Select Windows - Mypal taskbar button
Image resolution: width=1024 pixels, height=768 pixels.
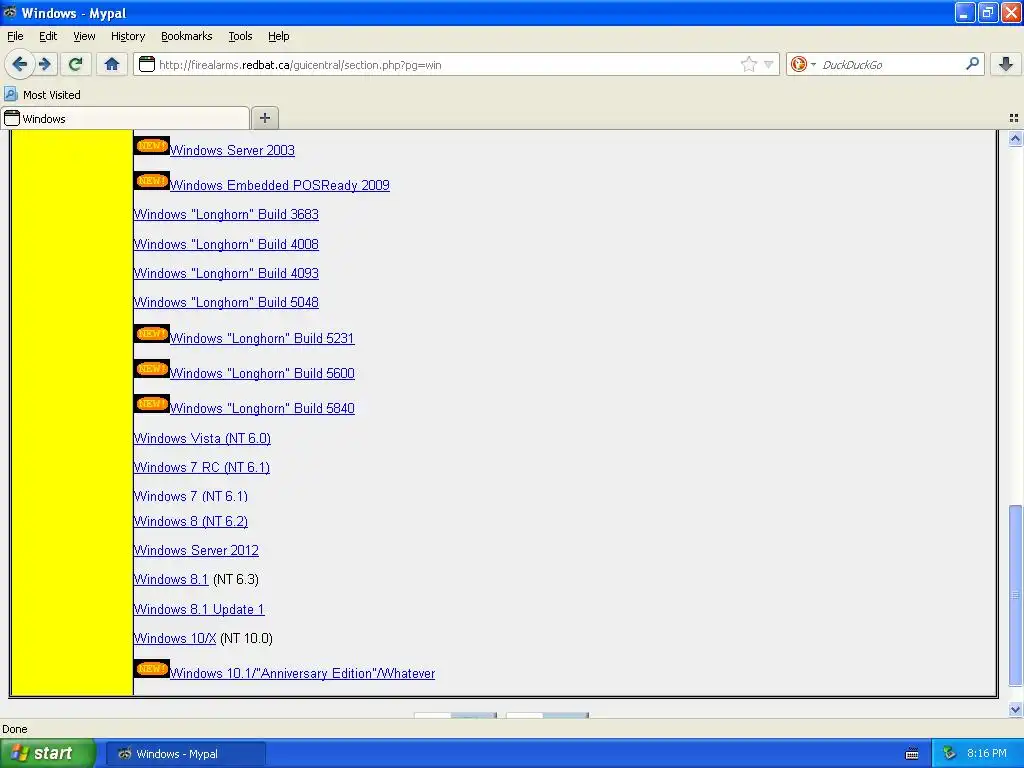(x=185, y=754)
